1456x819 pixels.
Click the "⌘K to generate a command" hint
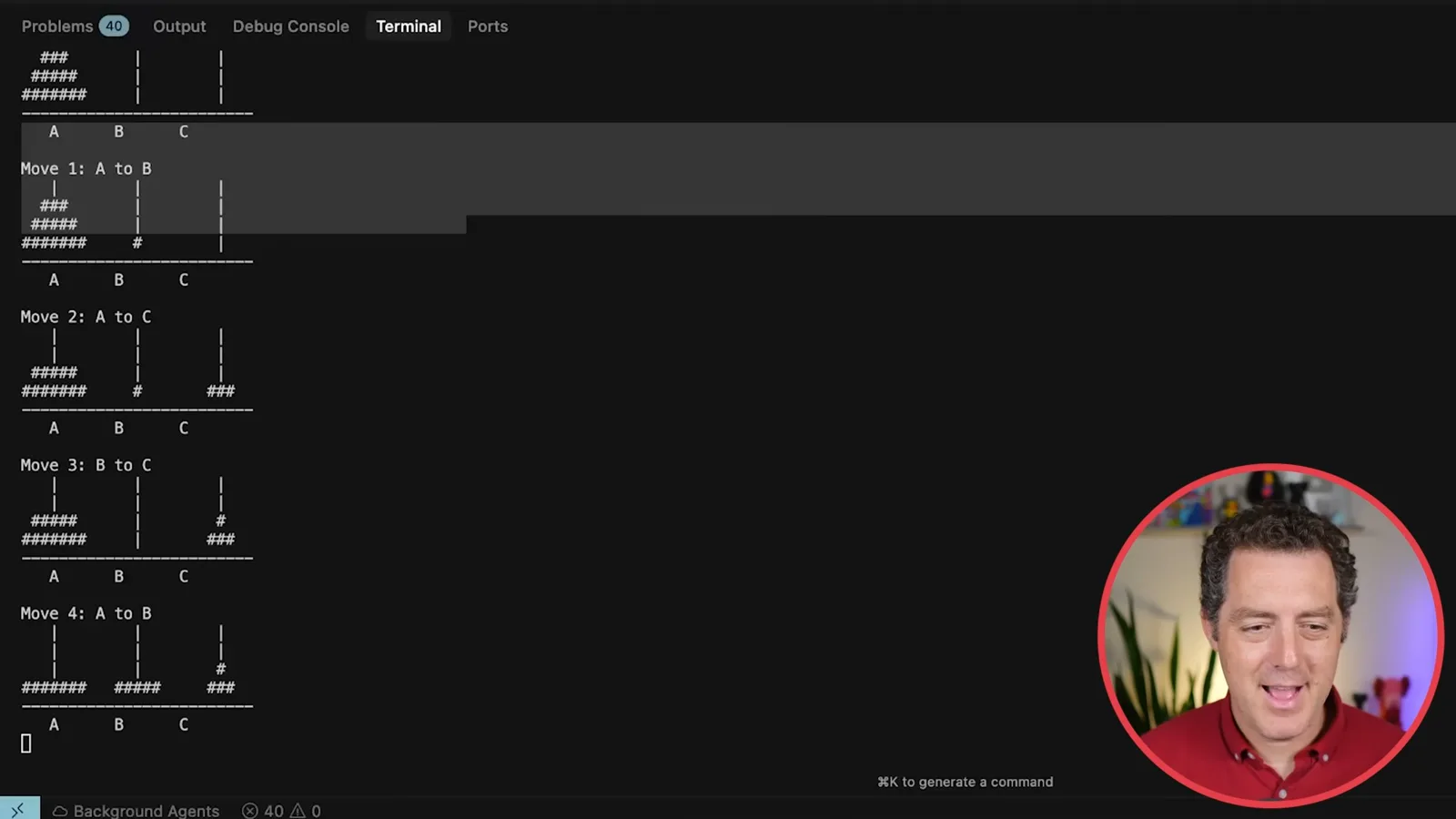coord(965,782)
